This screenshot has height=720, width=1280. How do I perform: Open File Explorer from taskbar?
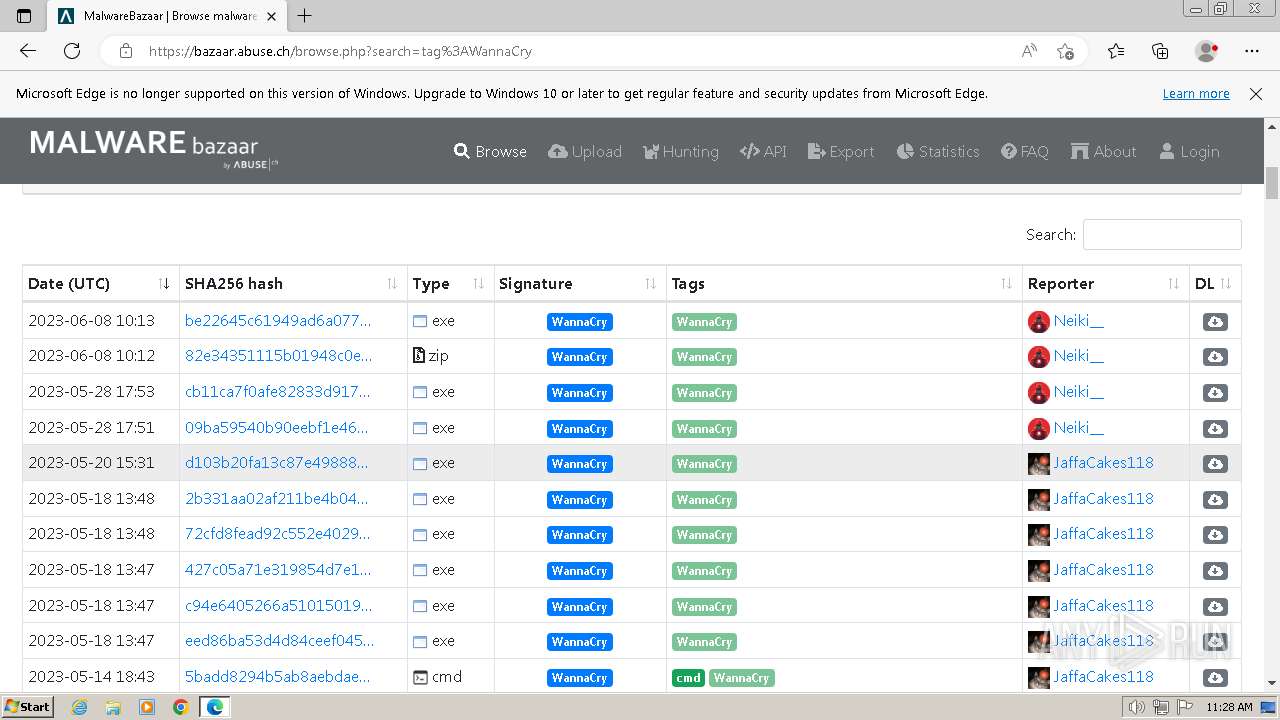pyautogui.click(x=113, y=707)
